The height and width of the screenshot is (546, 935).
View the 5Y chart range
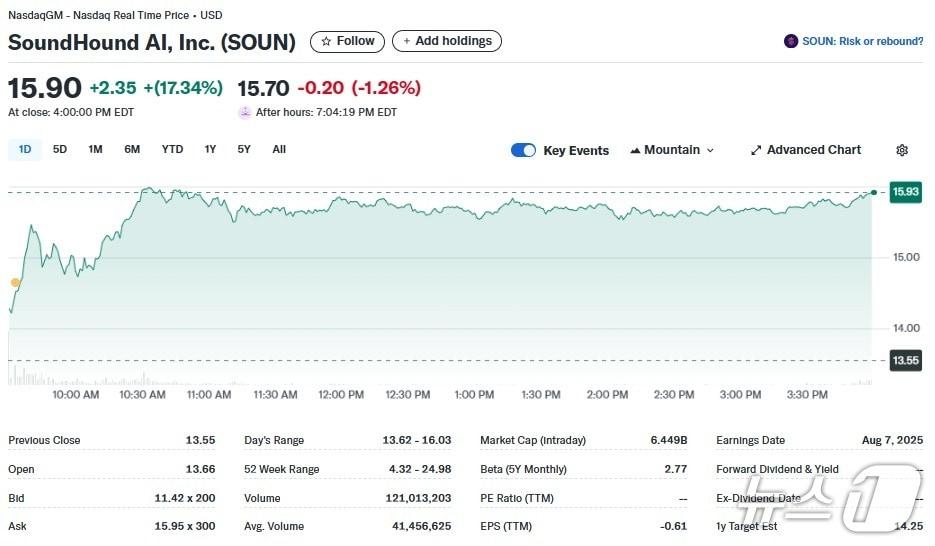[x=244, y=149]
